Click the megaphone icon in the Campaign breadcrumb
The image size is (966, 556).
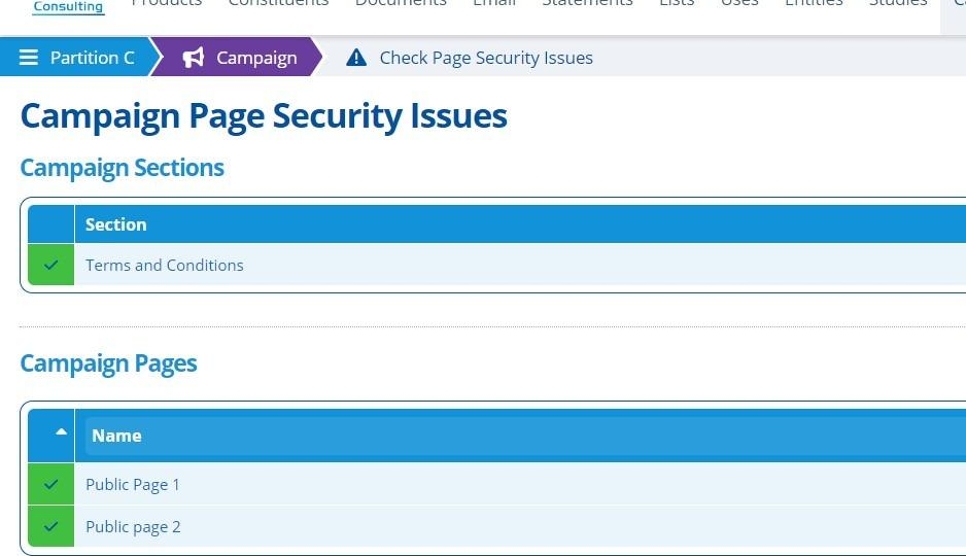(x=193, y=58)
